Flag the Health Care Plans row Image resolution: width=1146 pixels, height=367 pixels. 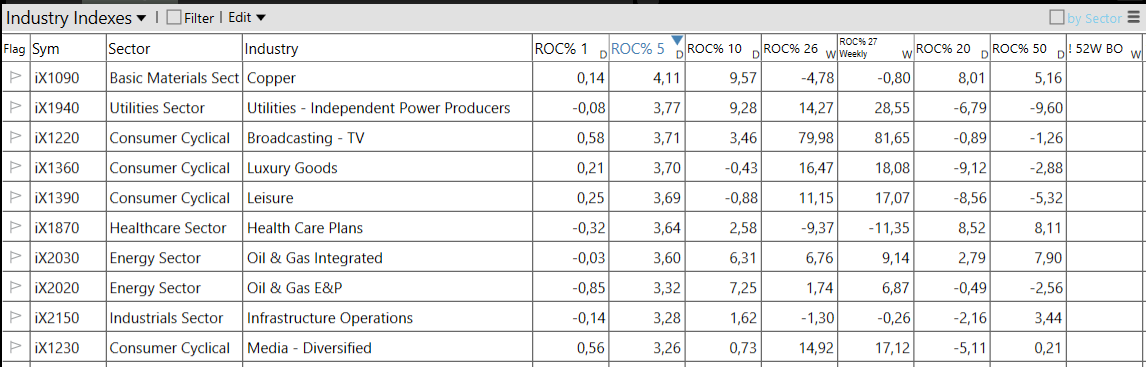15,227
